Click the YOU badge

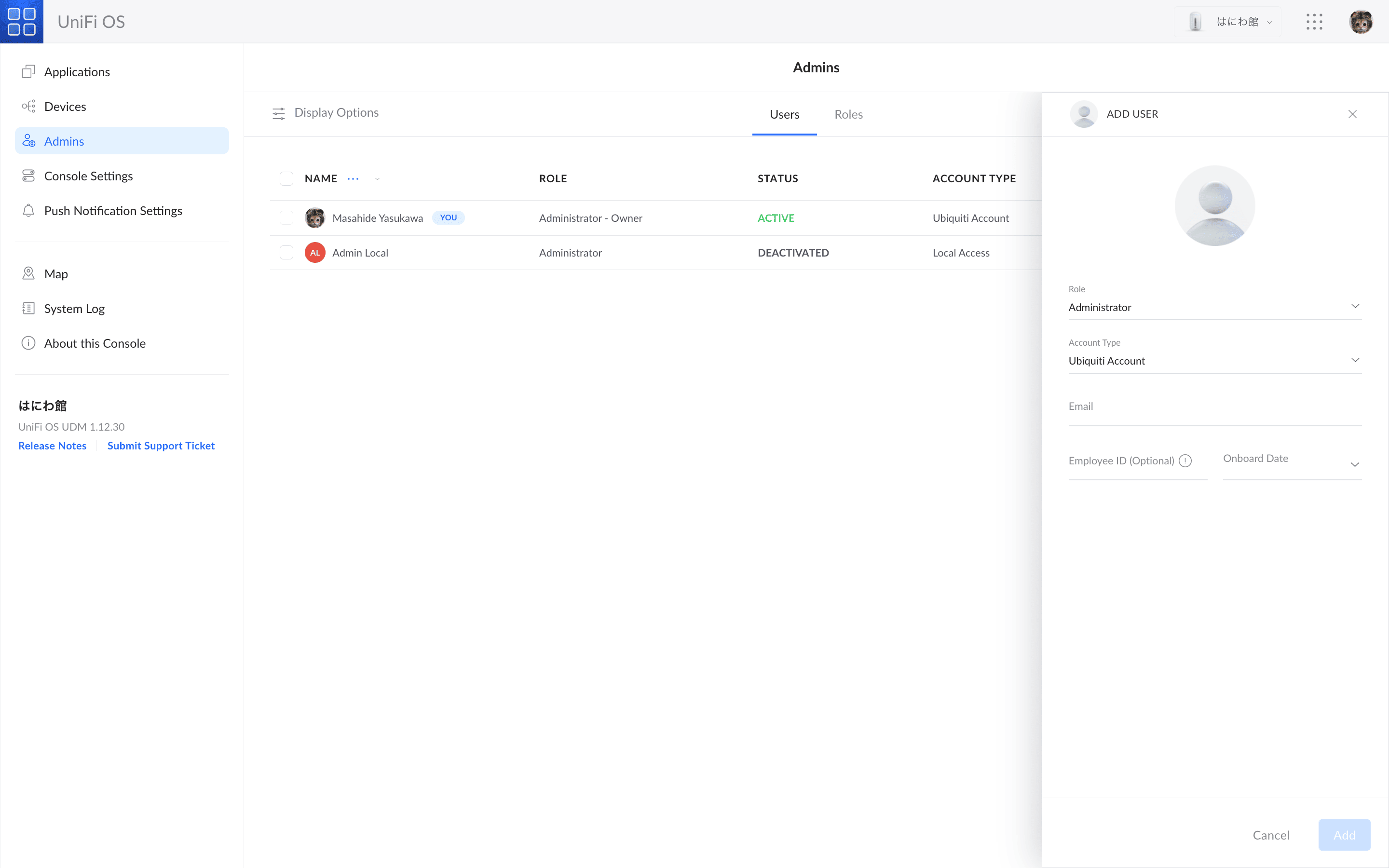click(x=448, y=217)
